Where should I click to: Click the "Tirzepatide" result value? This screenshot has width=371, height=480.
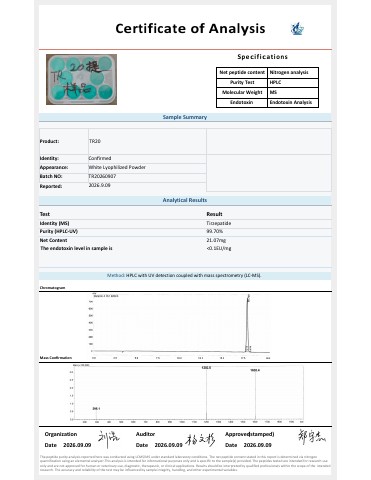(219, 223)
